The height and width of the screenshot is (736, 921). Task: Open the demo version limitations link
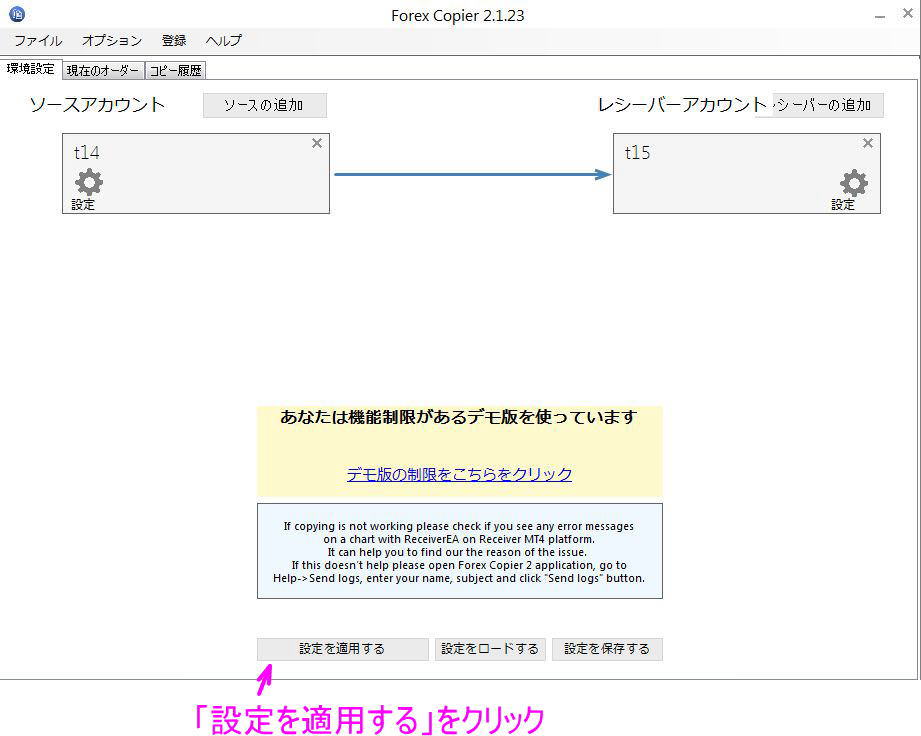(458, 474)
